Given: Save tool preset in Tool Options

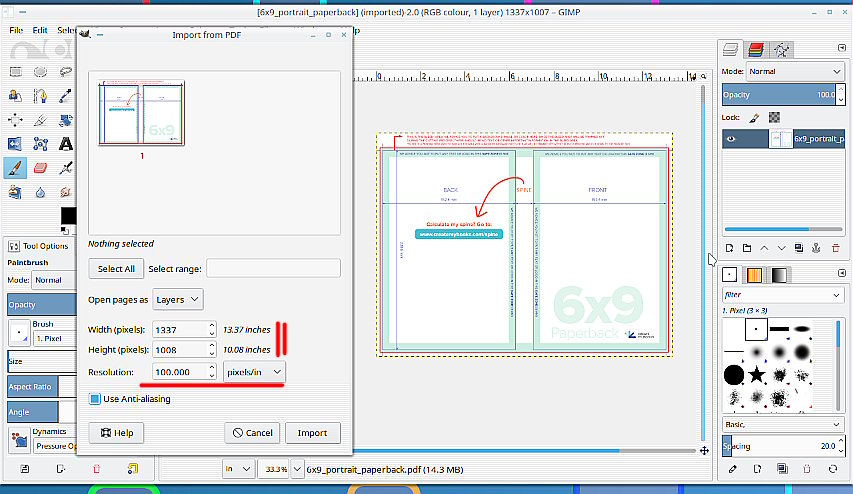Looking at the screenshot, I should coord(25,468).
